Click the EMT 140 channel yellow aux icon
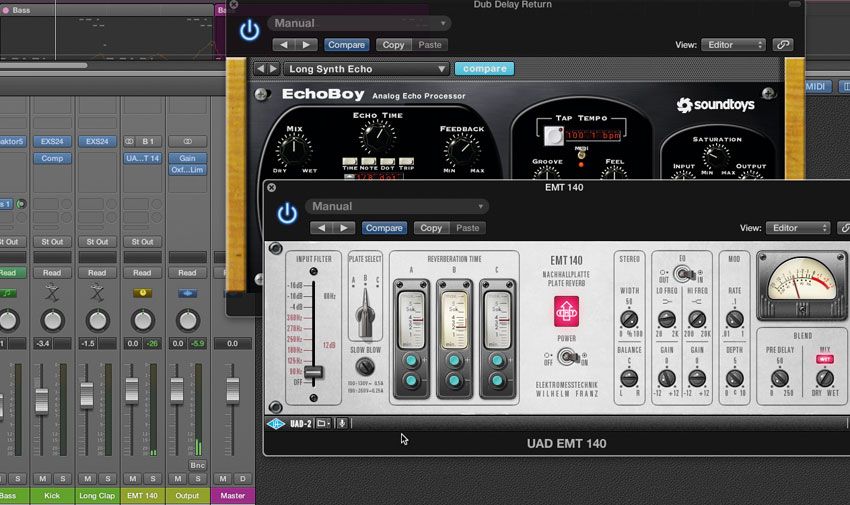Screen dimensions: 850x505 pos(142,293)
